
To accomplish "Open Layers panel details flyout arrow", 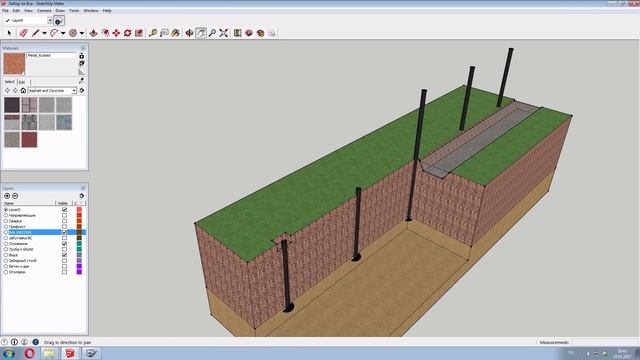I will coord(82,196).
